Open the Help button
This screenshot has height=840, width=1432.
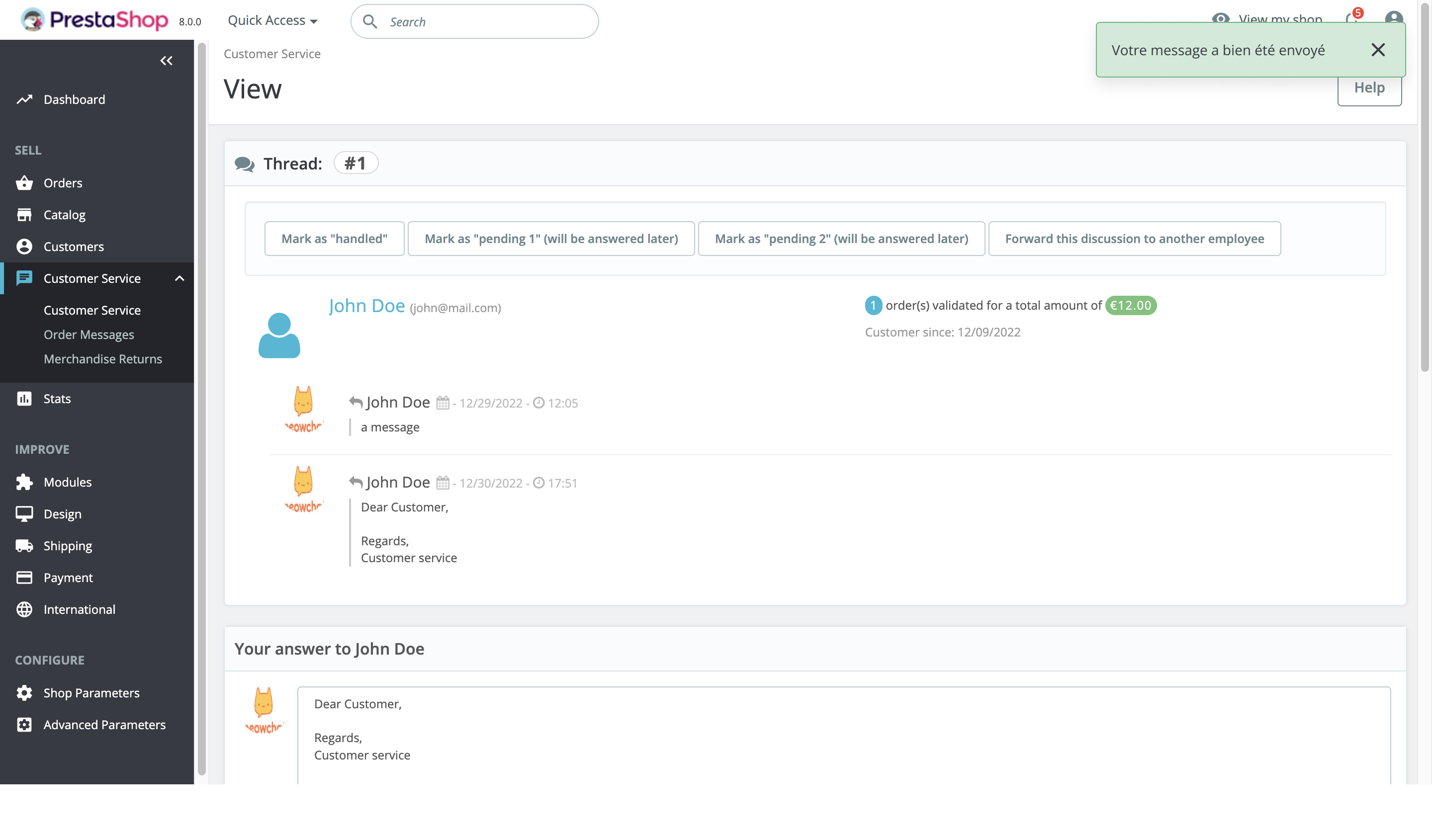pyautogui.click(x=1369, y=87)
